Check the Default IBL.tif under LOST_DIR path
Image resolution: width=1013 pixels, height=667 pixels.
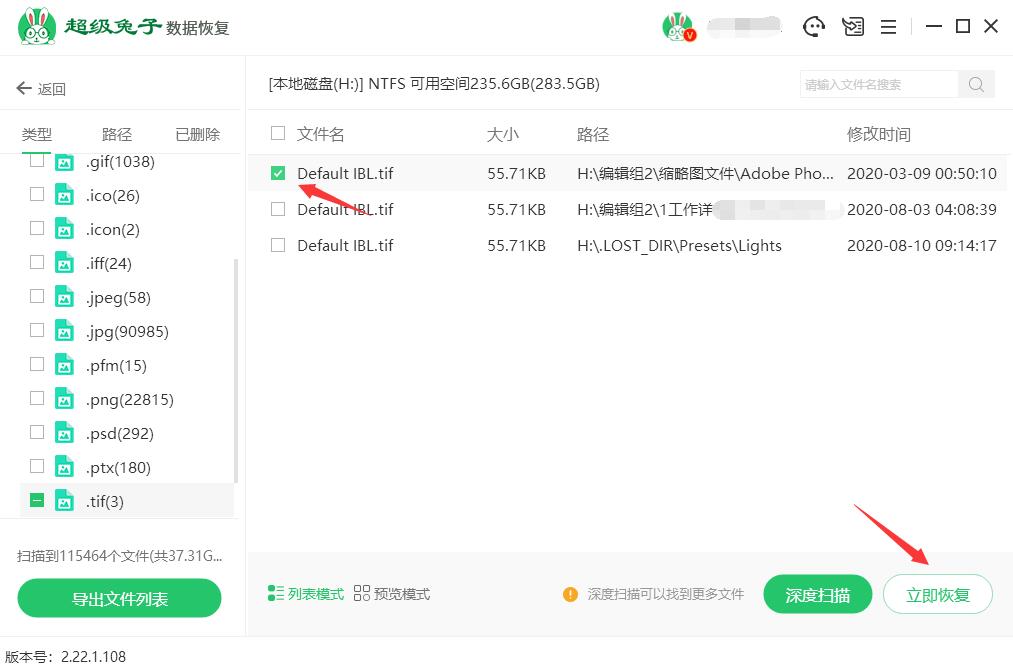[x=277, y=245]
